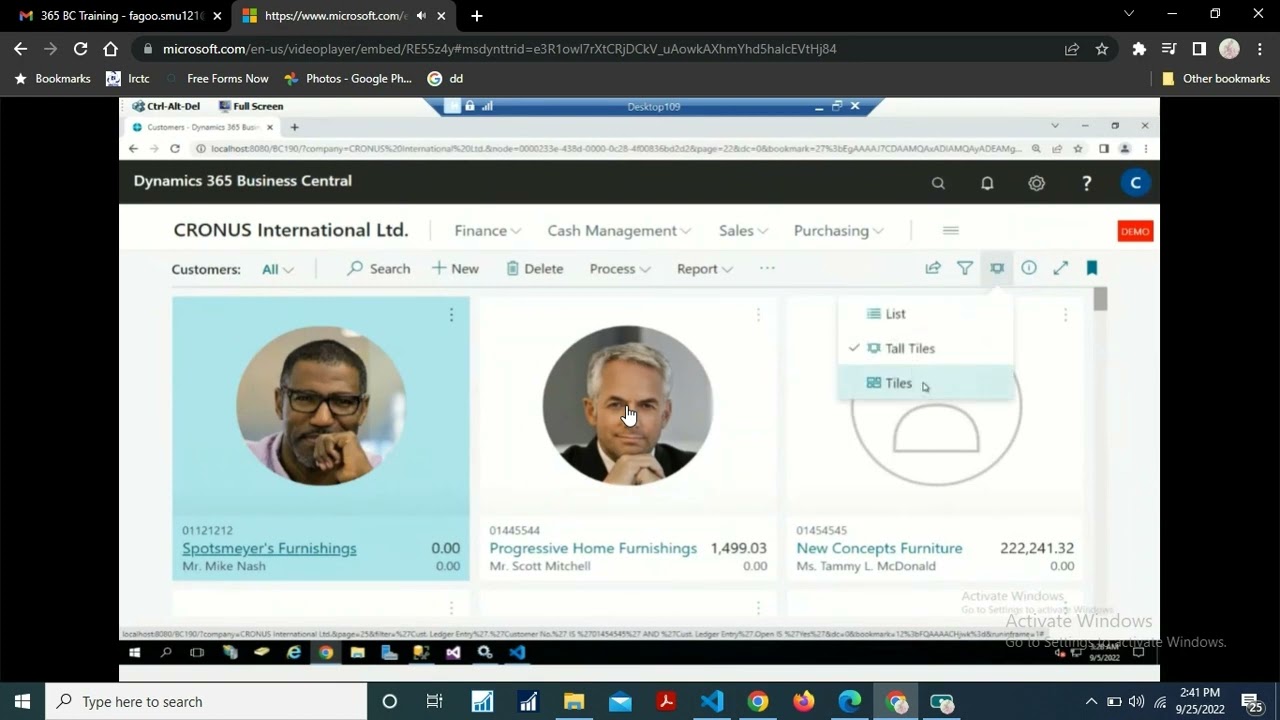
Task: Expand the Sales menu
Action: tap(743, 231)
